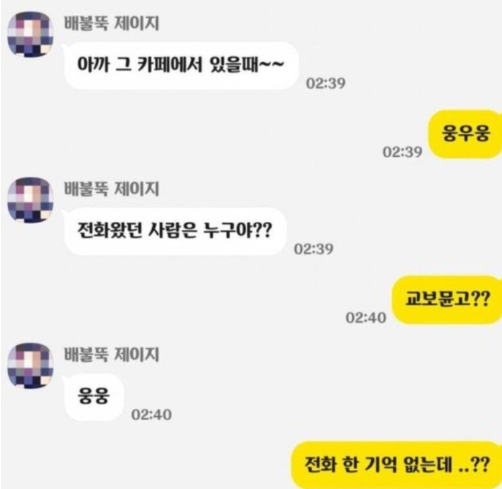
Task: Select the 02:40 timestamp next to '웅웅'
Action: pyautogui.click(x=151, y=415)
